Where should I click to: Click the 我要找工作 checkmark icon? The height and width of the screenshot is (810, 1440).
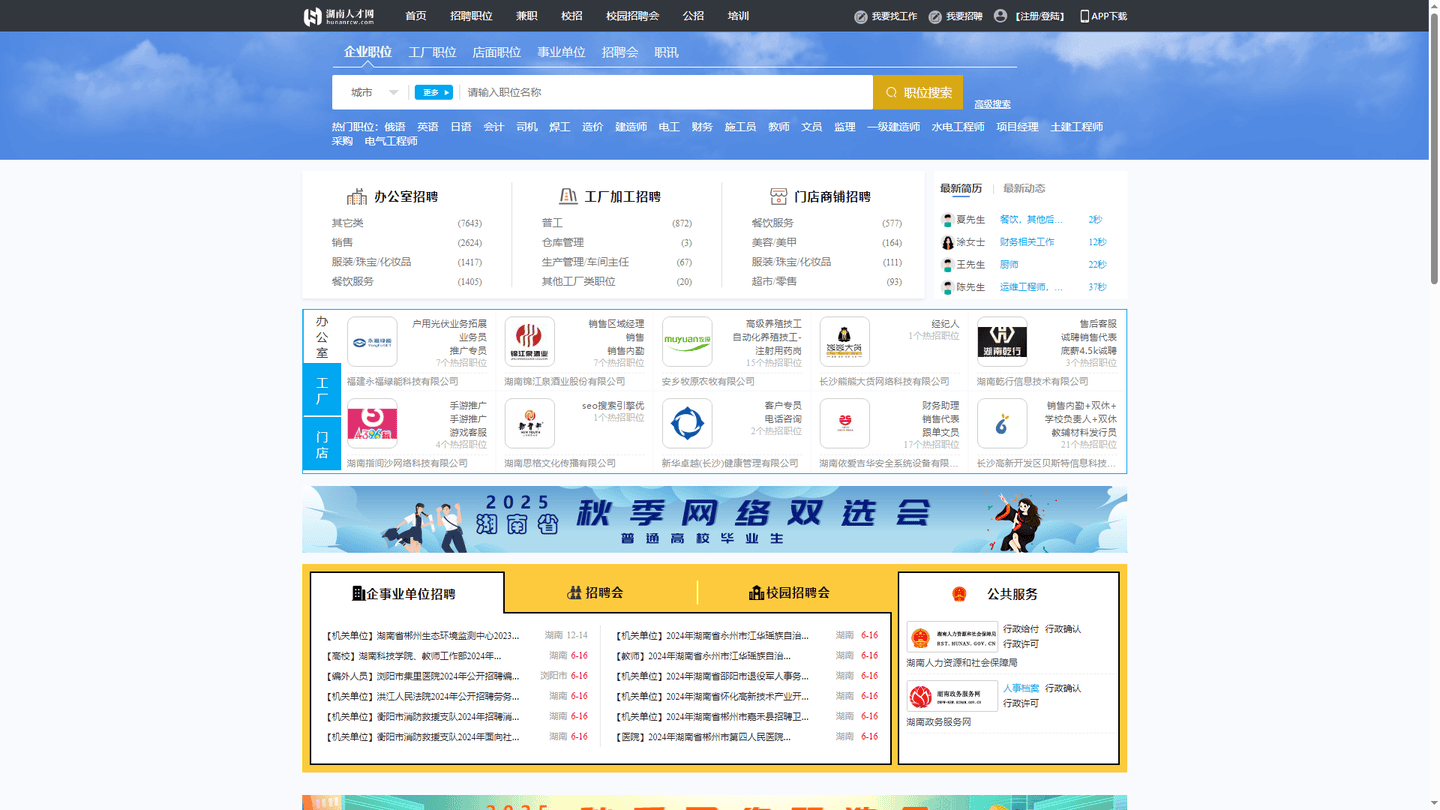pos(860,17)
